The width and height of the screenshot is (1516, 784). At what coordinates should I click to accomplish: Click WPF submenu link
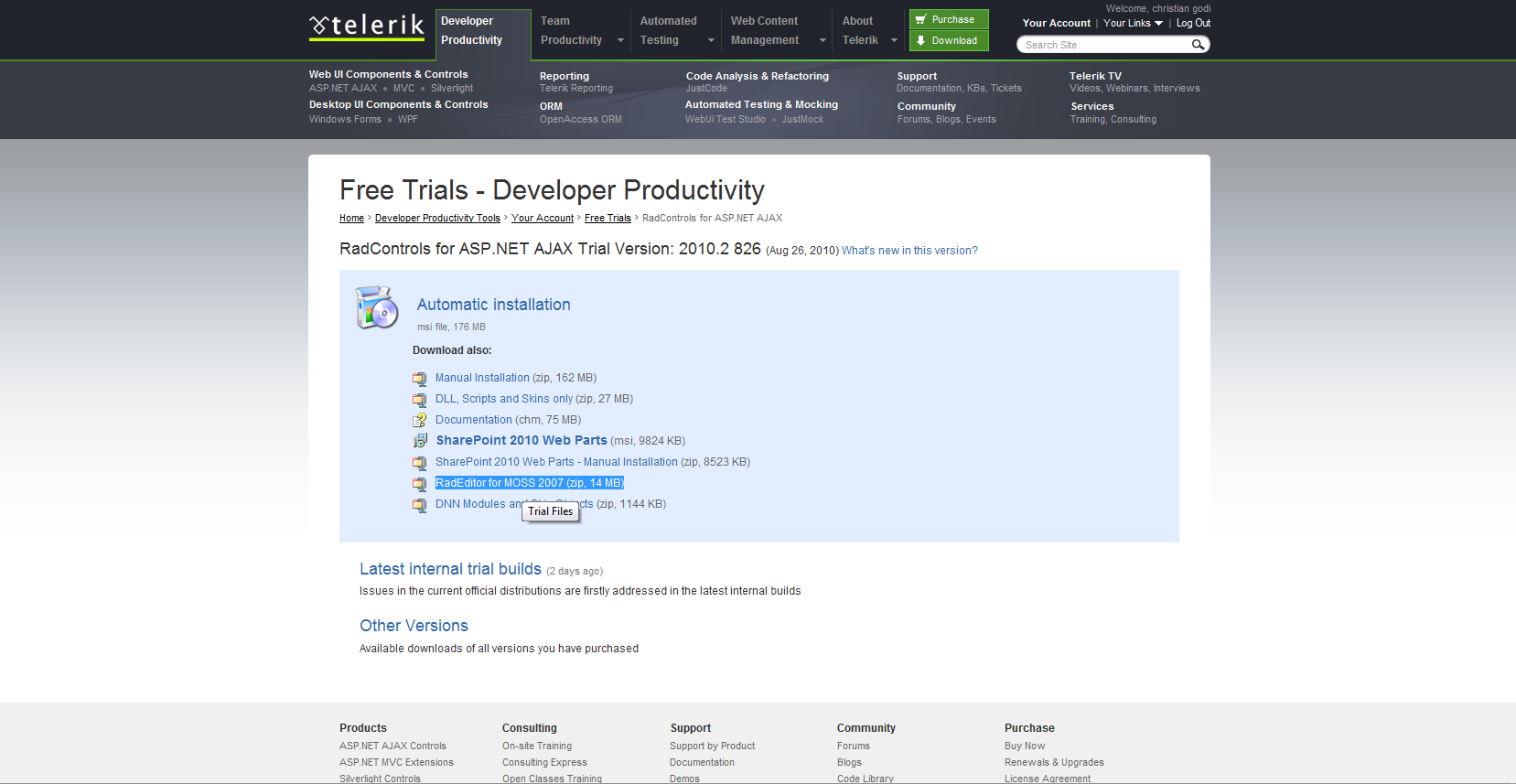(x=408, y=119)
